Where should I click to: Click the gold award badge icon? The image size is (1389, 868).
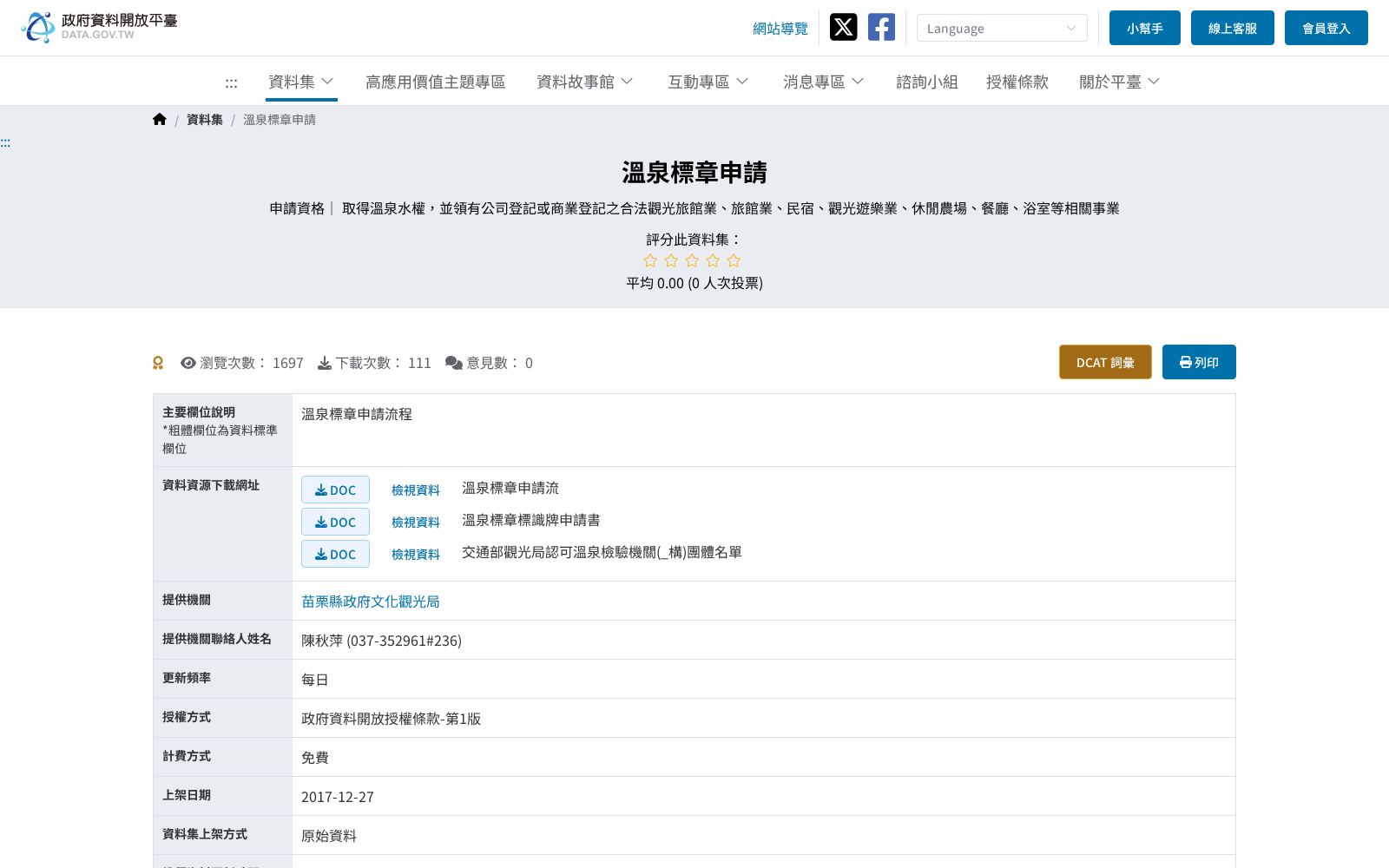pos(158,363)
